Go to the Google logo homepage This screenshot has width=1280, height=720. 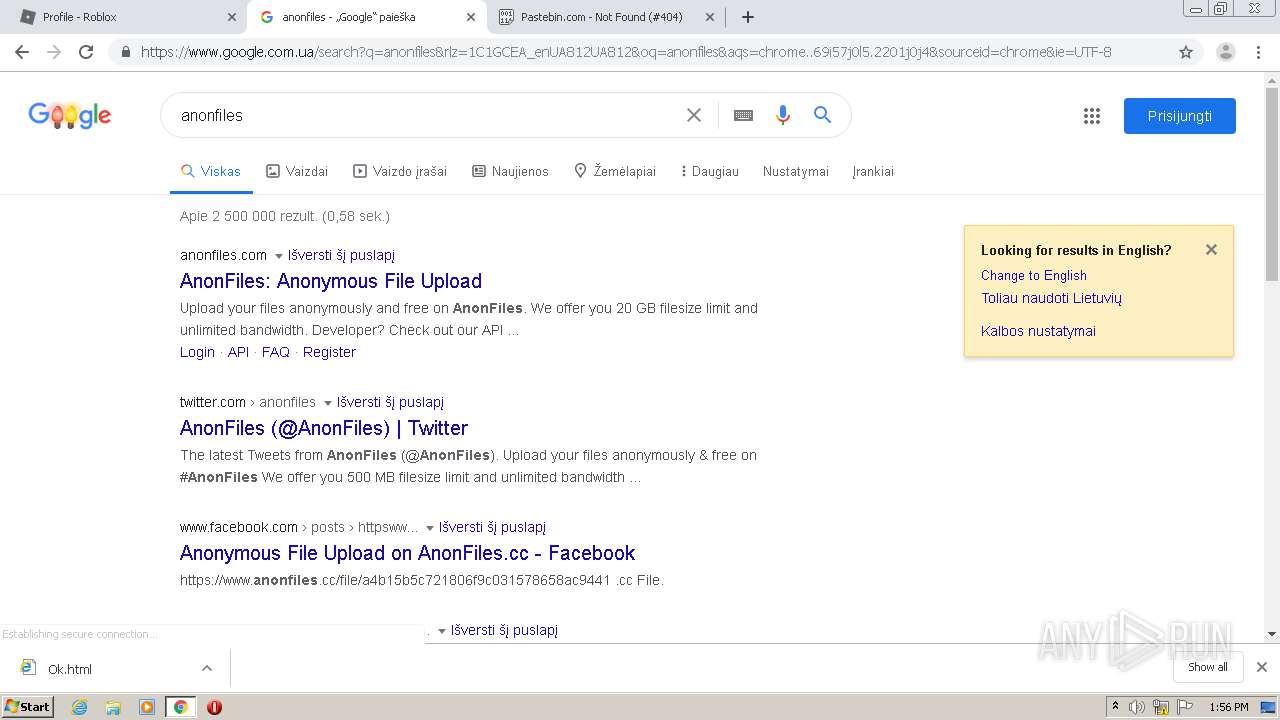tap(70, 116)
